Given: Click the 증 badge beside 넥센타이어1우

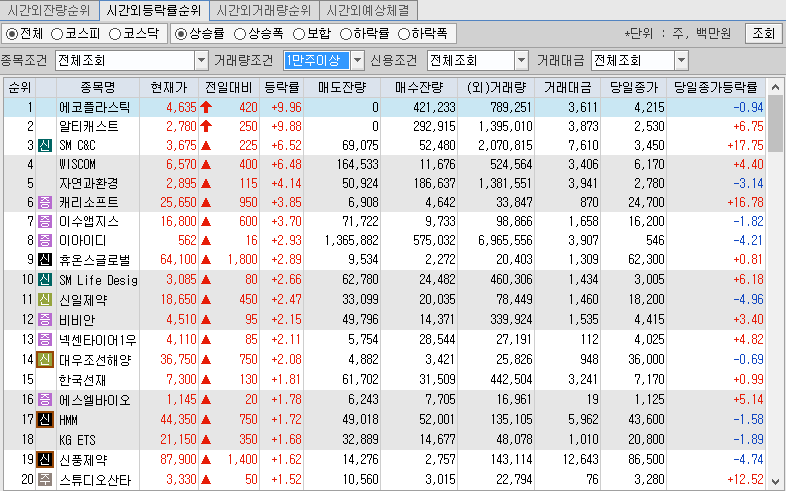Looking at the screenshot, I should point(45,340).
